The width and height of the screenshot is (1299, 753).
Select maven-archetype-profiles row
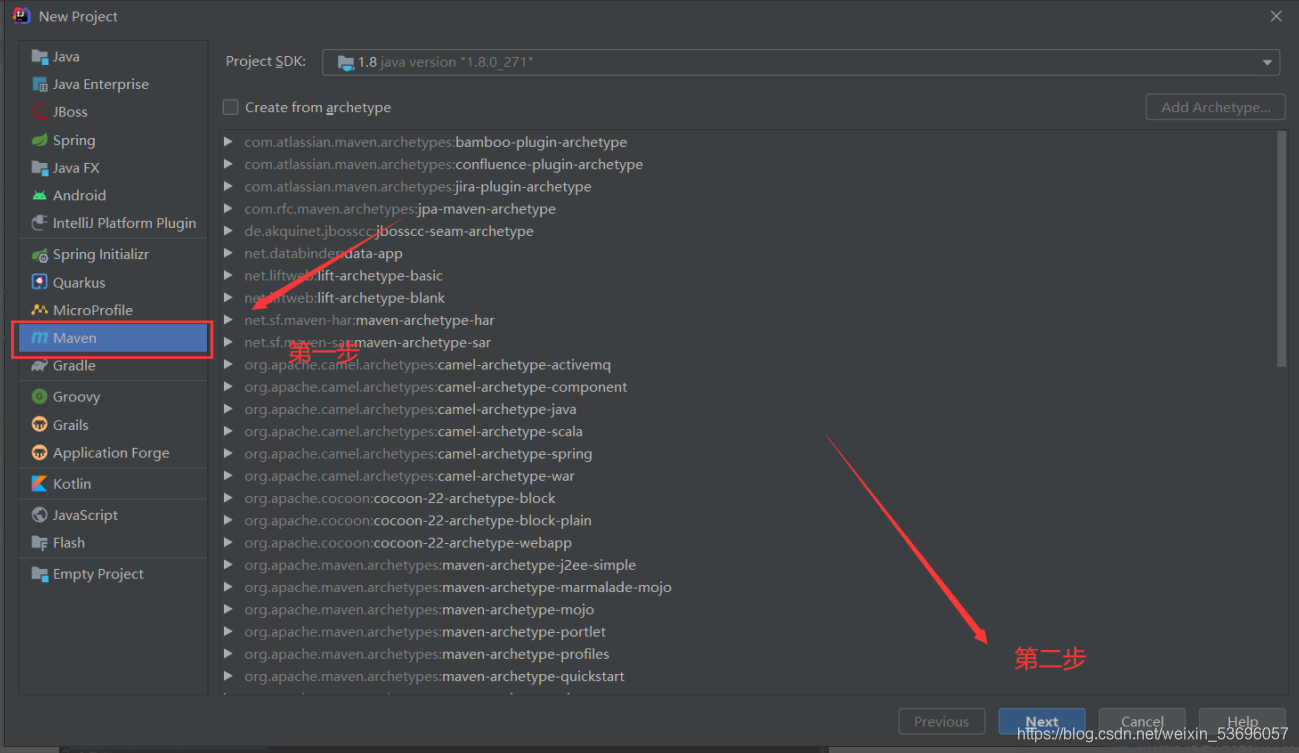coord(748,654)
